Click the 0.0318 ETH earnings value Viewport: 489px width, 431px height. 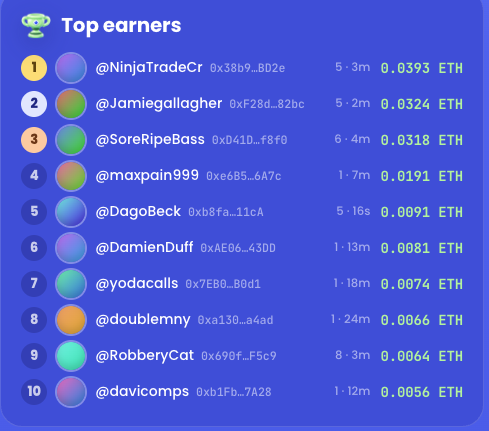pos(422,140)
